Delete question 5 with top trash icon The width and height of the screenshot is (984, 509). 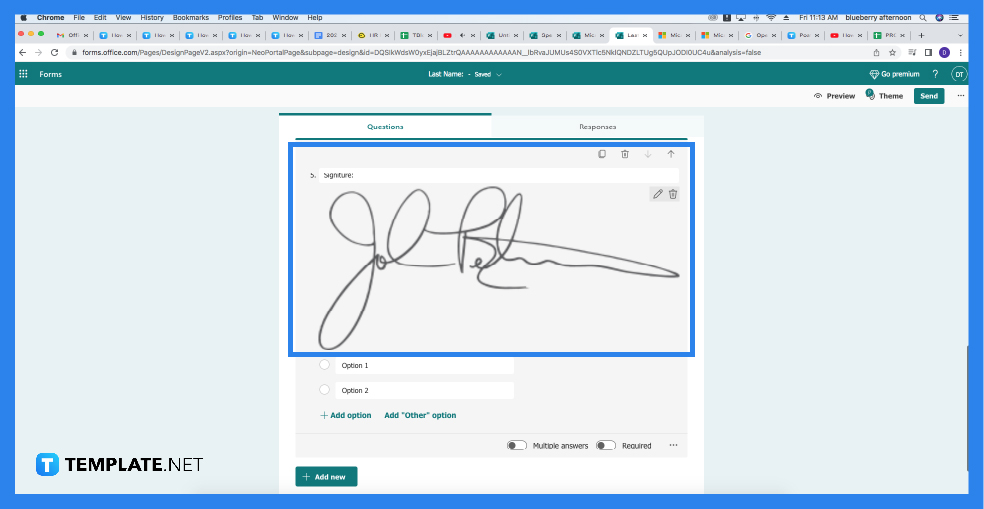(625, 154)
